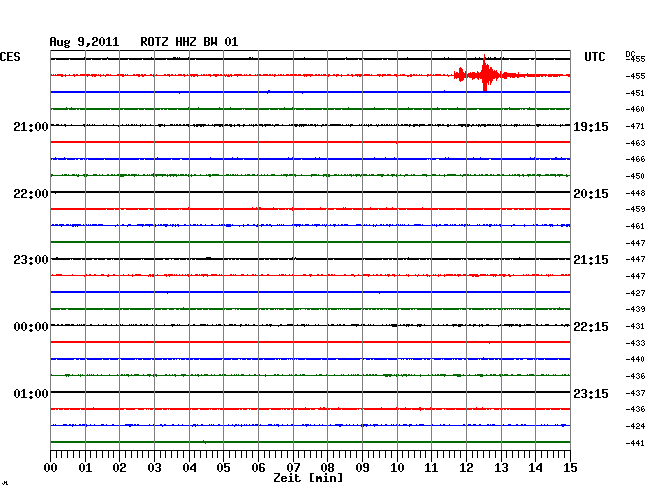Click the "21:15" UTC time label
650x494 pixels.
point(591,260)
